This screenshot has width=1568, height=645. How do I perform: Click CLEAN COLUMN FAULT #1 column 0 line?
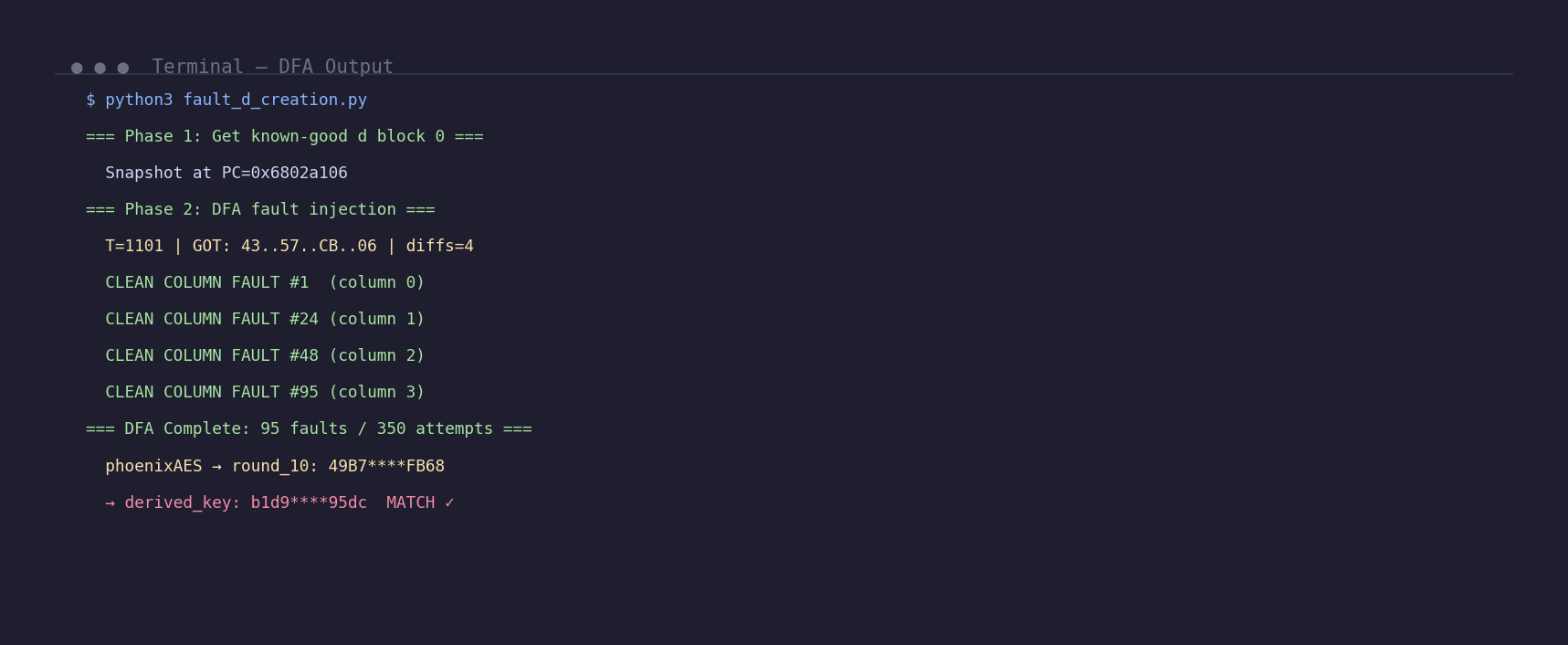265,282
